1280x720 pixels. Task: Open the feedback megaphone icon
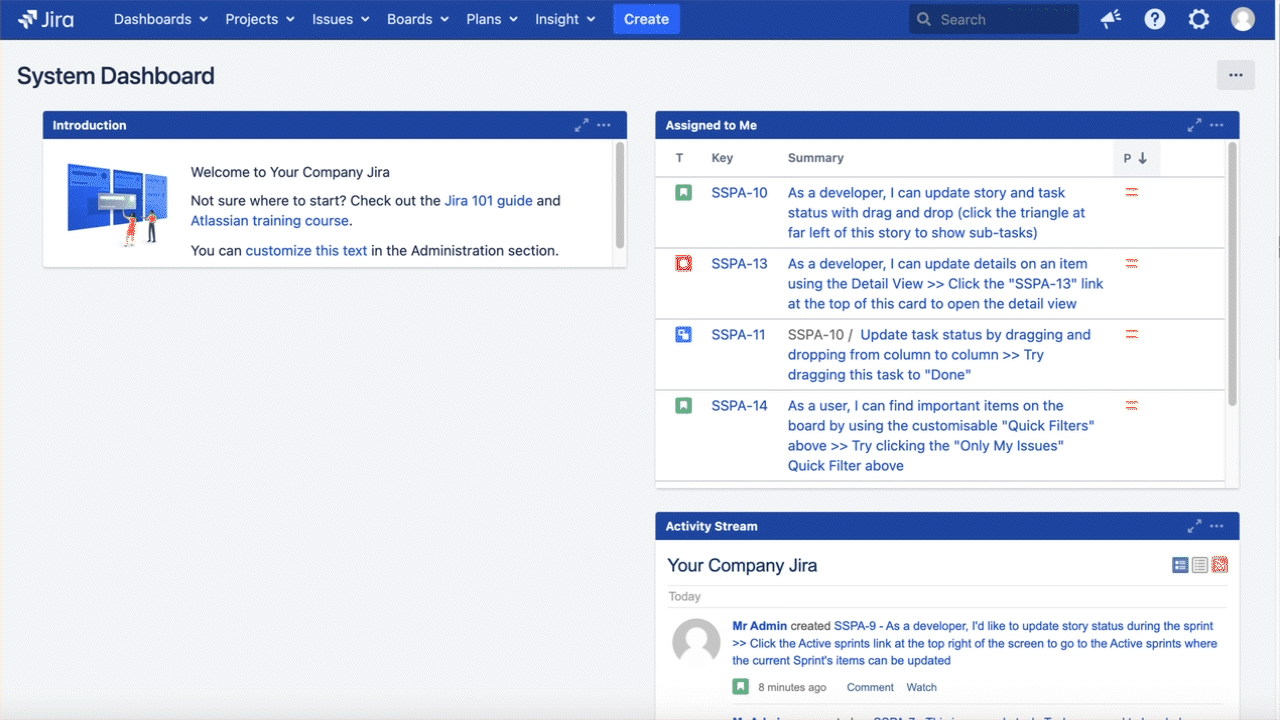[x=1111, y=19]
